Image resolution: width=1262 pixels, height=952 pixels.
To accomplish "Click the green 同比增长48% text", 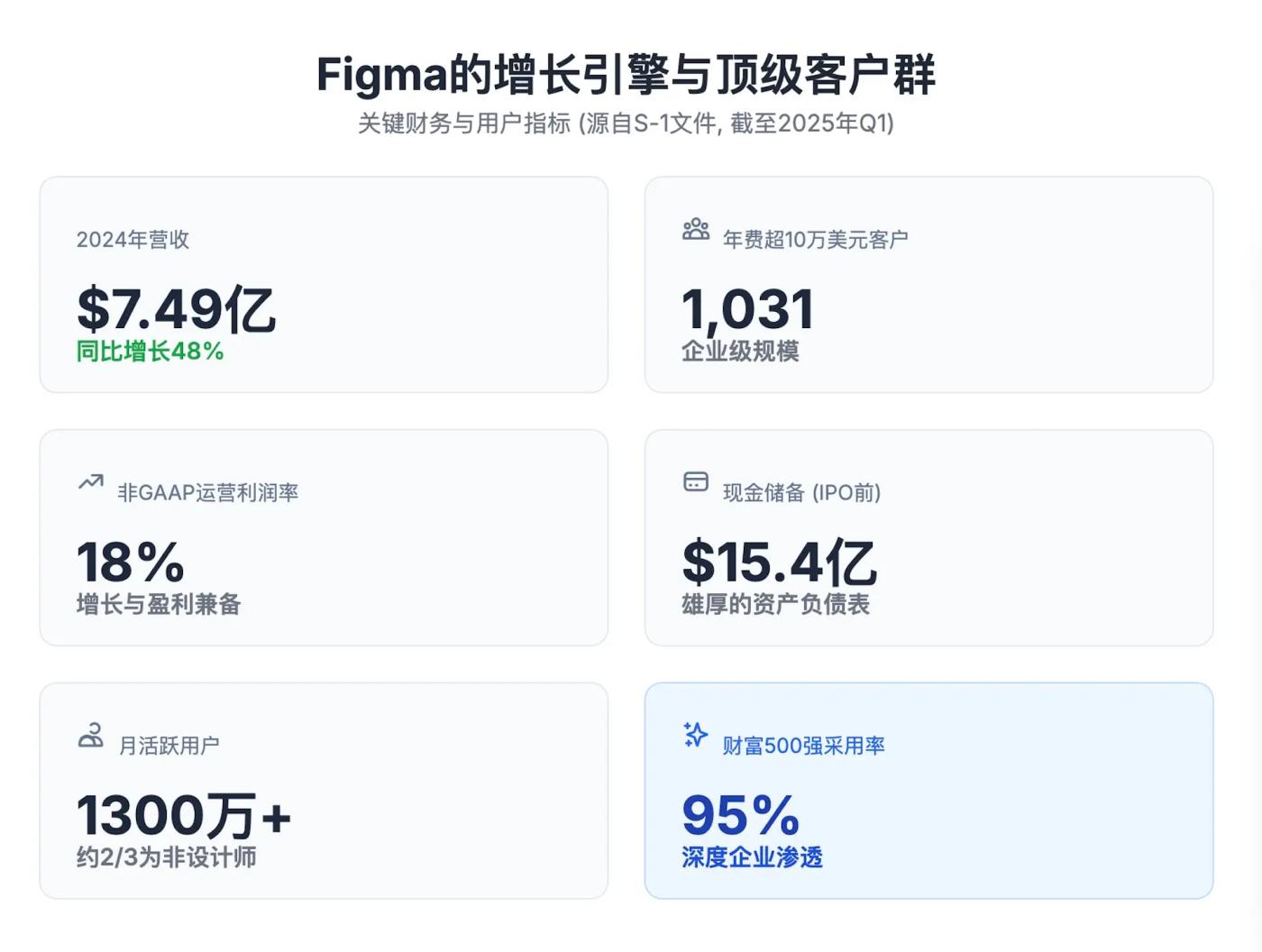I will (150, 352).
